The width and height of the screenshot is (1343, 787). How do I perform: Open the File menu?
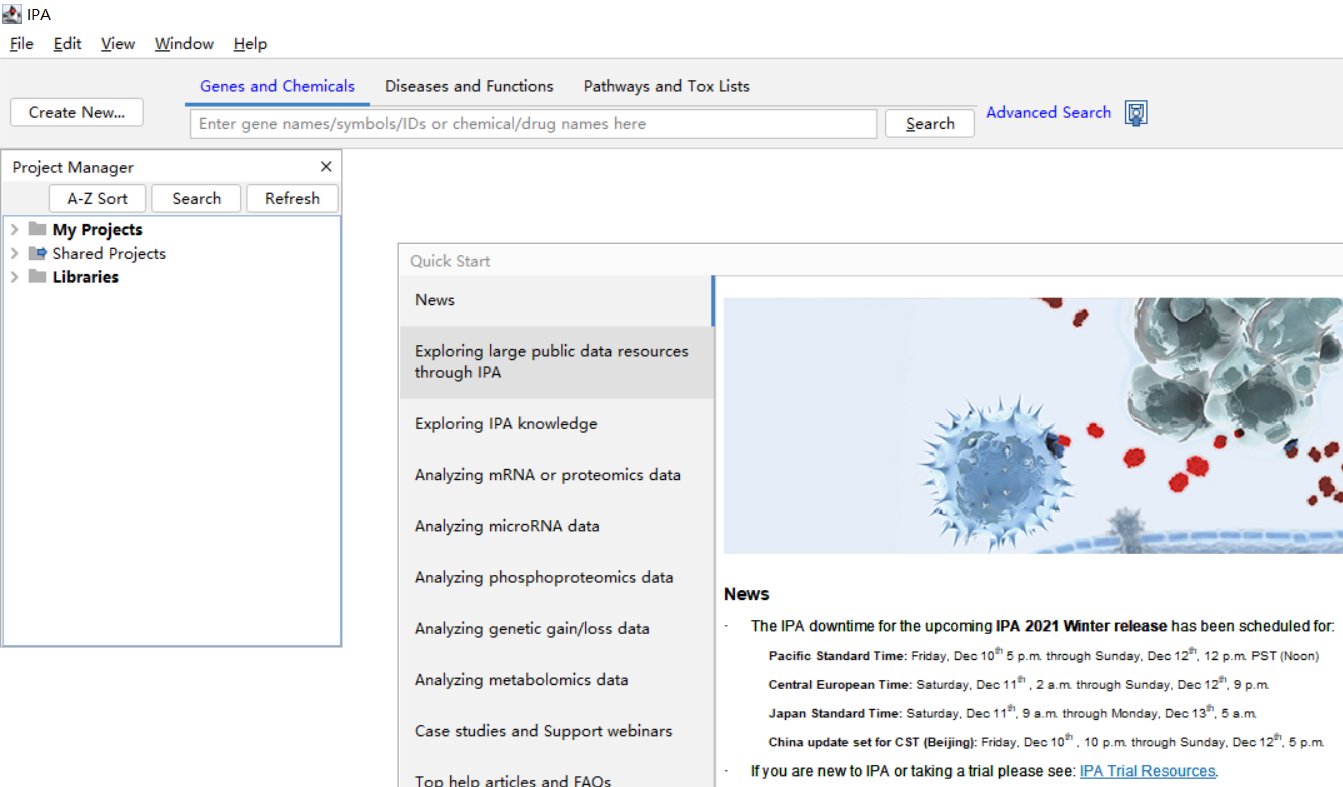pos(21,43)
